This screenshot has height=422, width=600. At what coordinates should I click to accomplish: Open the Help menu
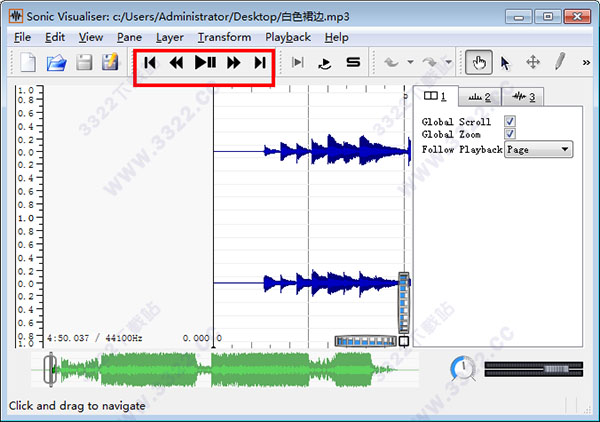[x=336, y=37]
